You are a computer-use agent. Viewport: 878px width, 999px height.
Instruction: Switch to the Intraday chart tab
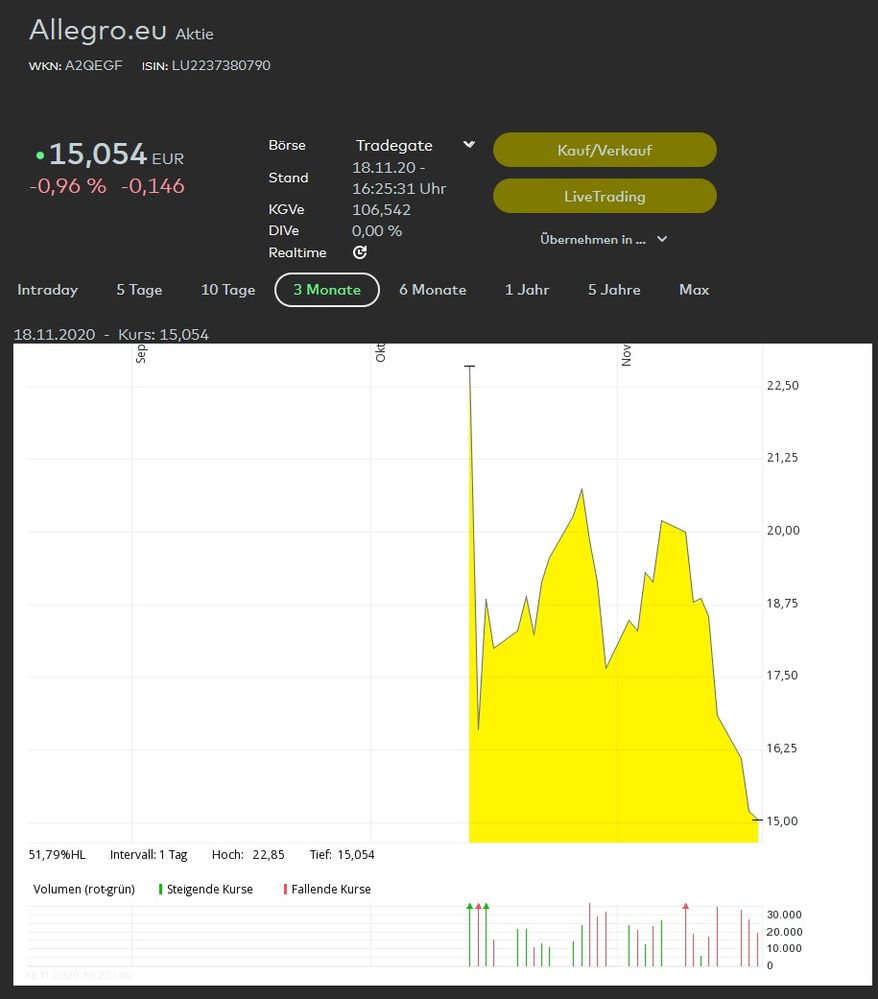click(x=47, y=290)
